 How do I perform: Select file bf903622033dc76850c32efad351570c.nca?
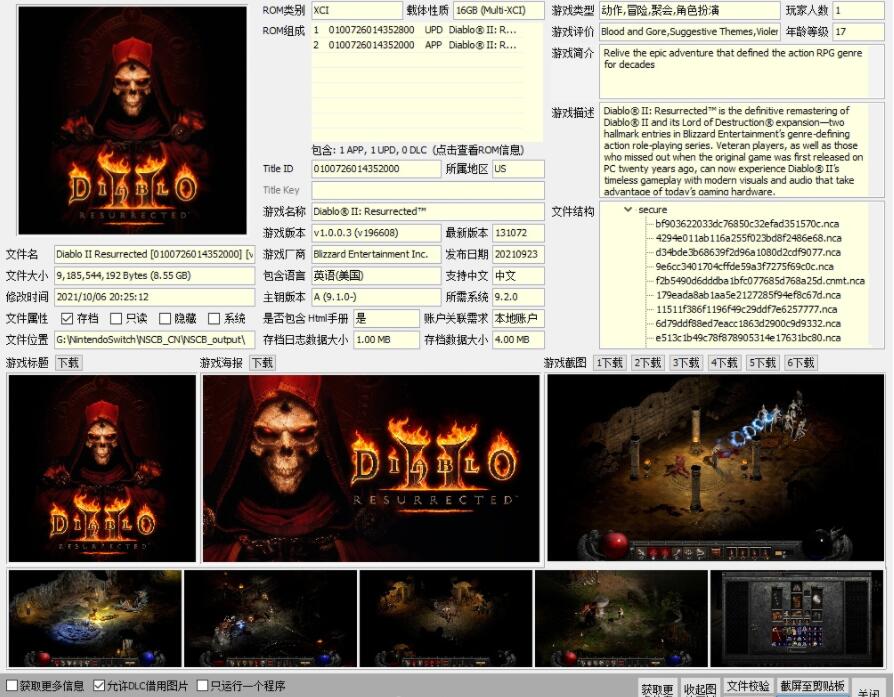pos(747,224)
